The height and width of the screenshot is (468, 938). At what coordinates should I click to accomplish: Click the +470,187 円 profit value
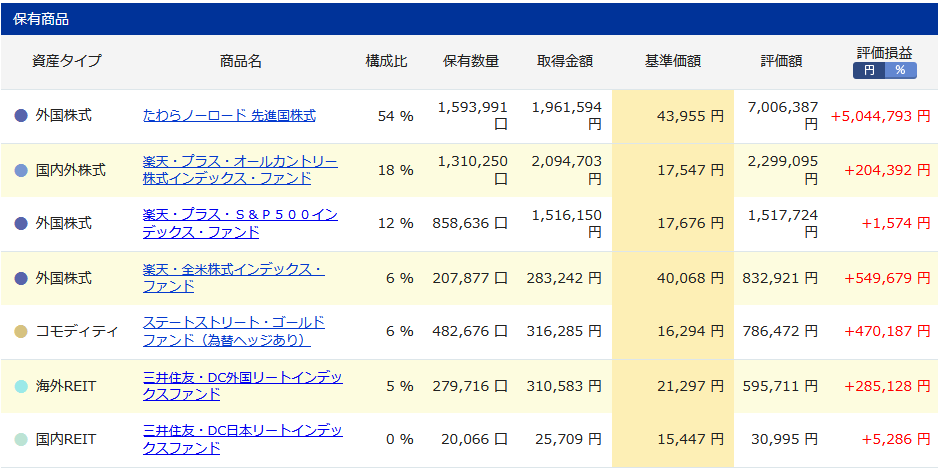[887, 332]
